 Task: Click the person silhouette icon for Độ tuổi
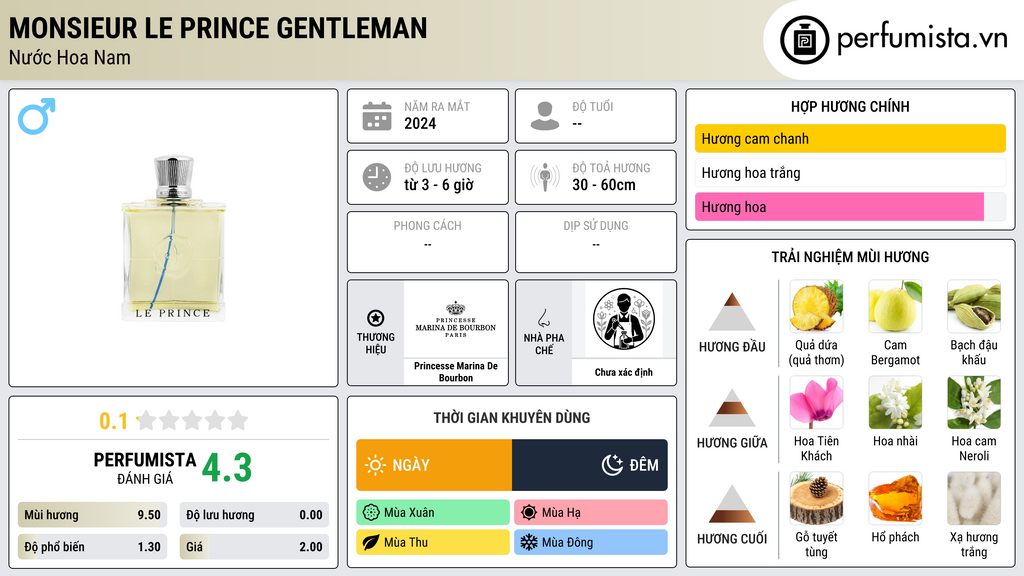point(545,116)
